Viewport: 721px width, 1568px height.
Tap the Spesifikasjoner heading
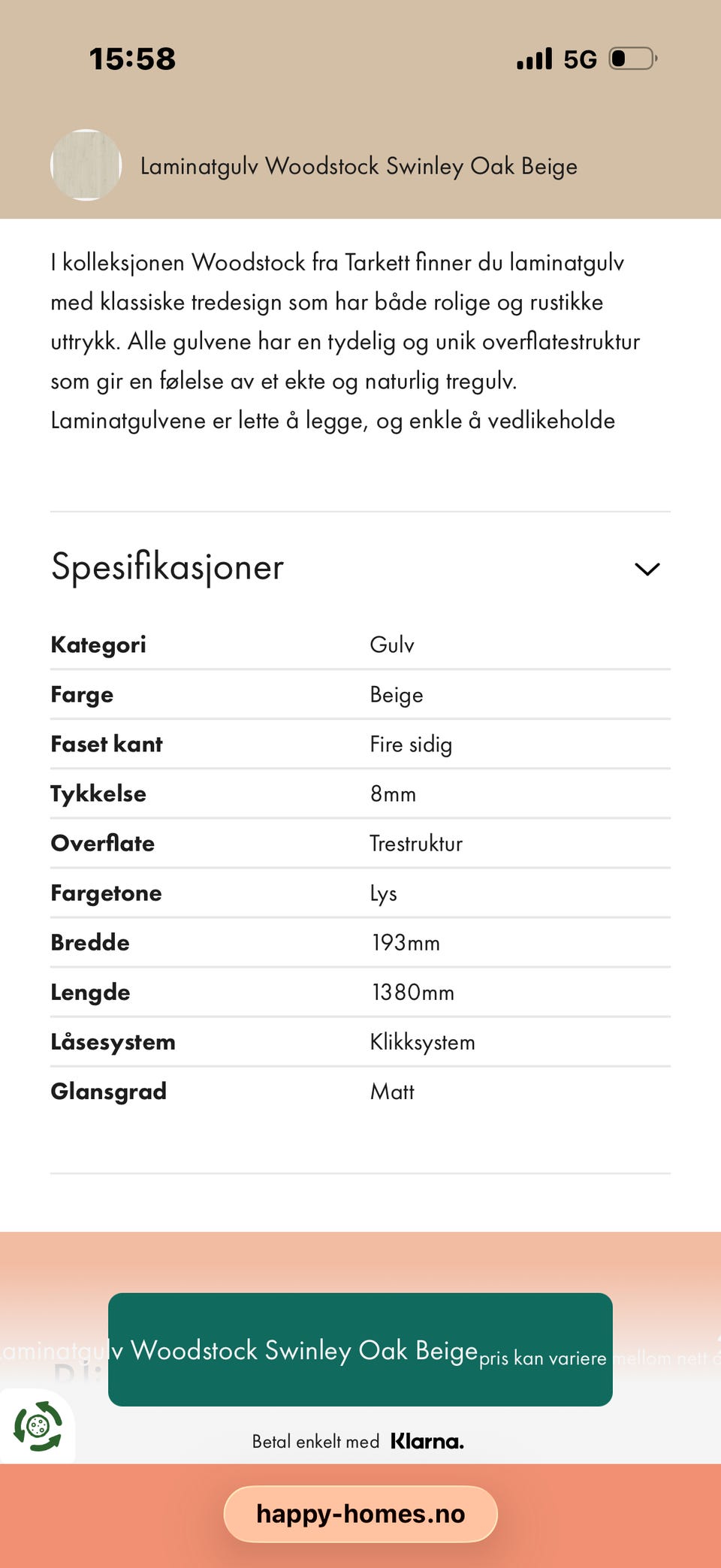pos(167,567)
